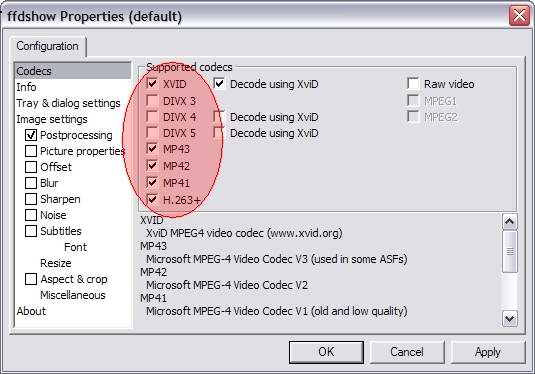Toggle the Postprocessing checkbox
This screenshot has width=535, height=374.
31,135
